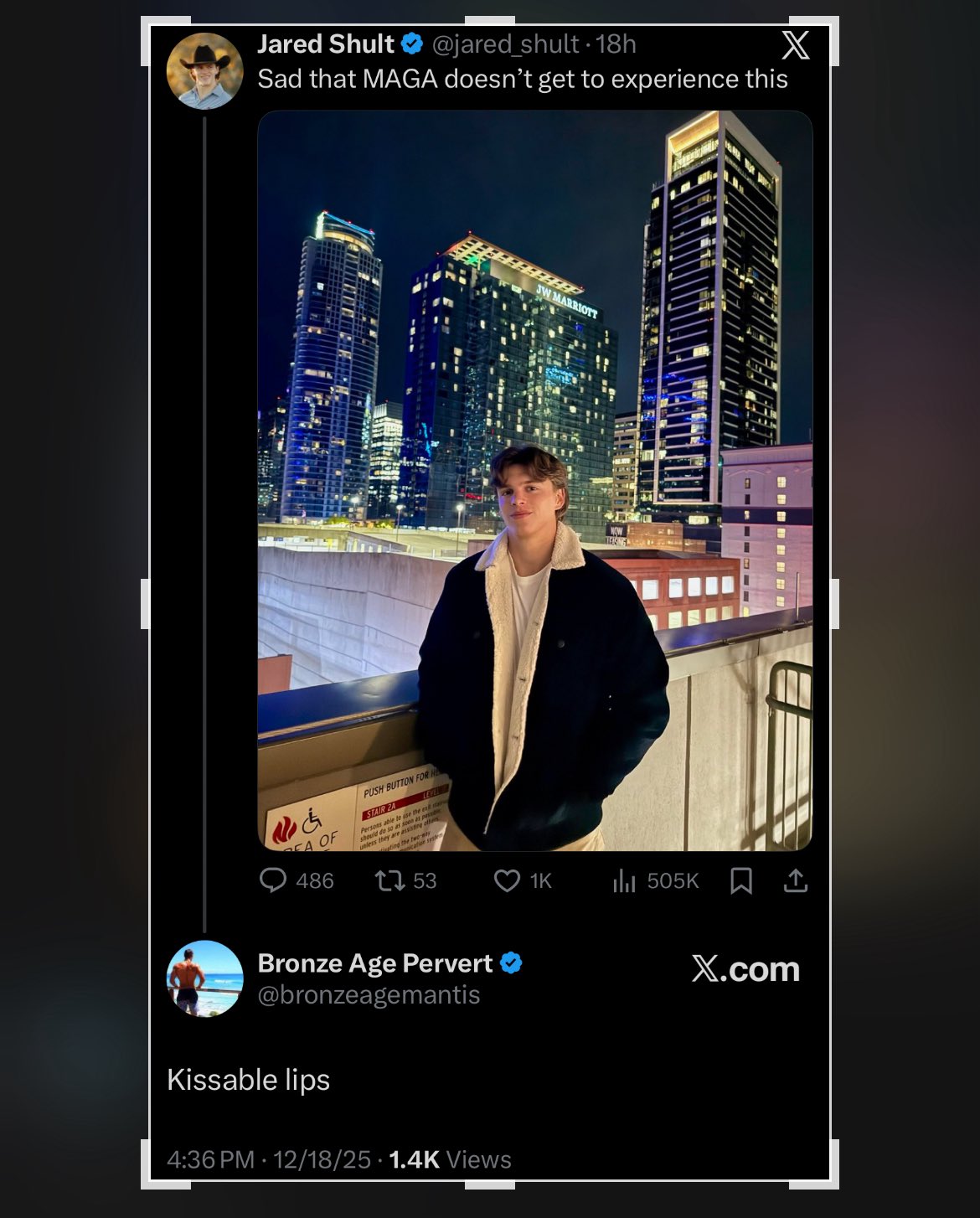Click the 18h timestamp link

click(616, 44)
